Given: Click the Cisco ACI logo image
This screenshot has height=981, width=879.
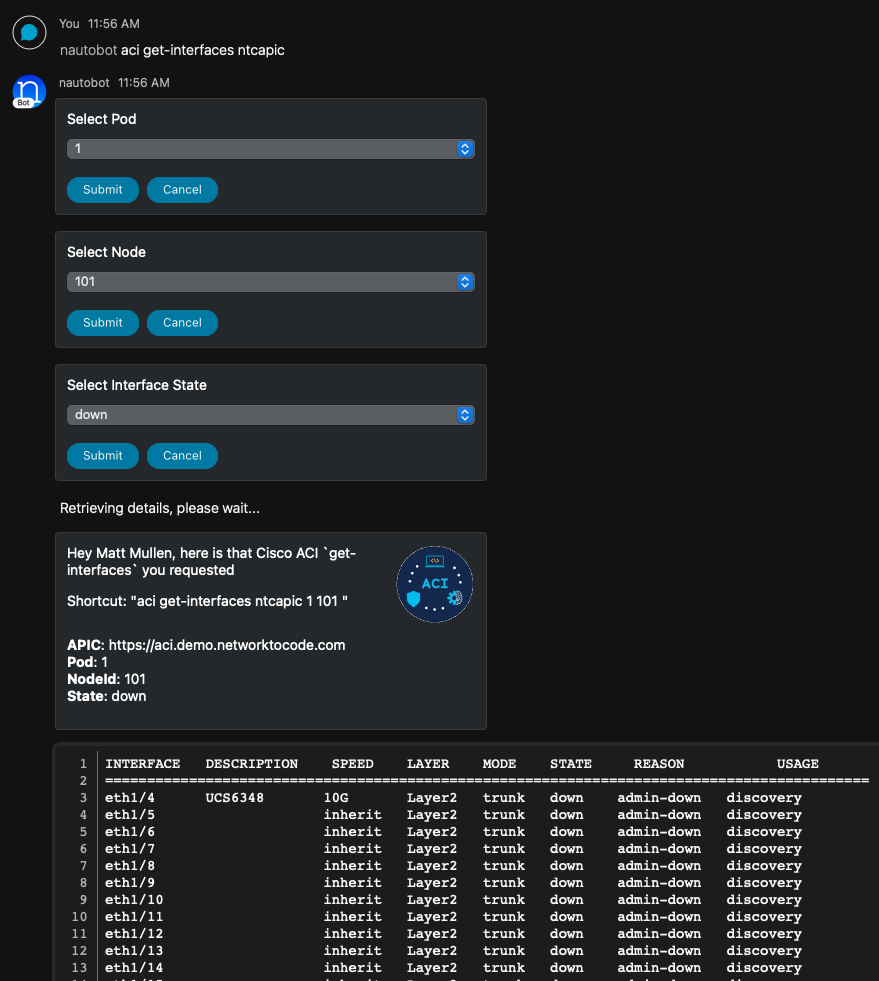Looking at the screenshot, I should tap(435, 585).
